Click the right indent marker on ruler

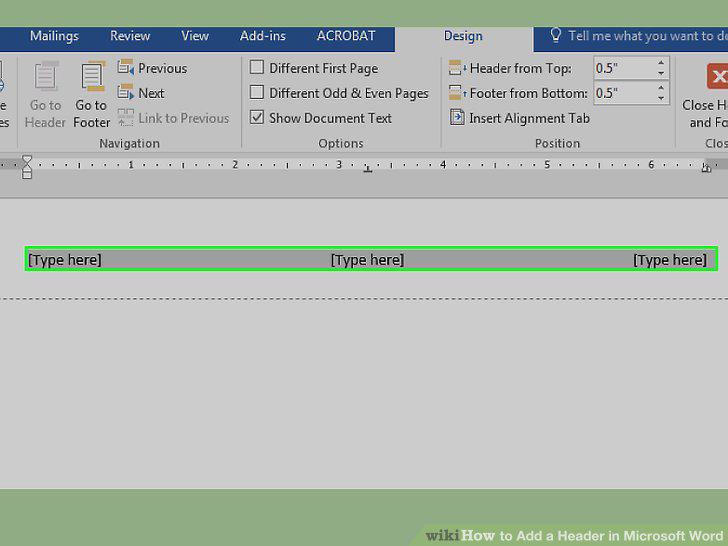pyautogui.click(x=706, y=168)
